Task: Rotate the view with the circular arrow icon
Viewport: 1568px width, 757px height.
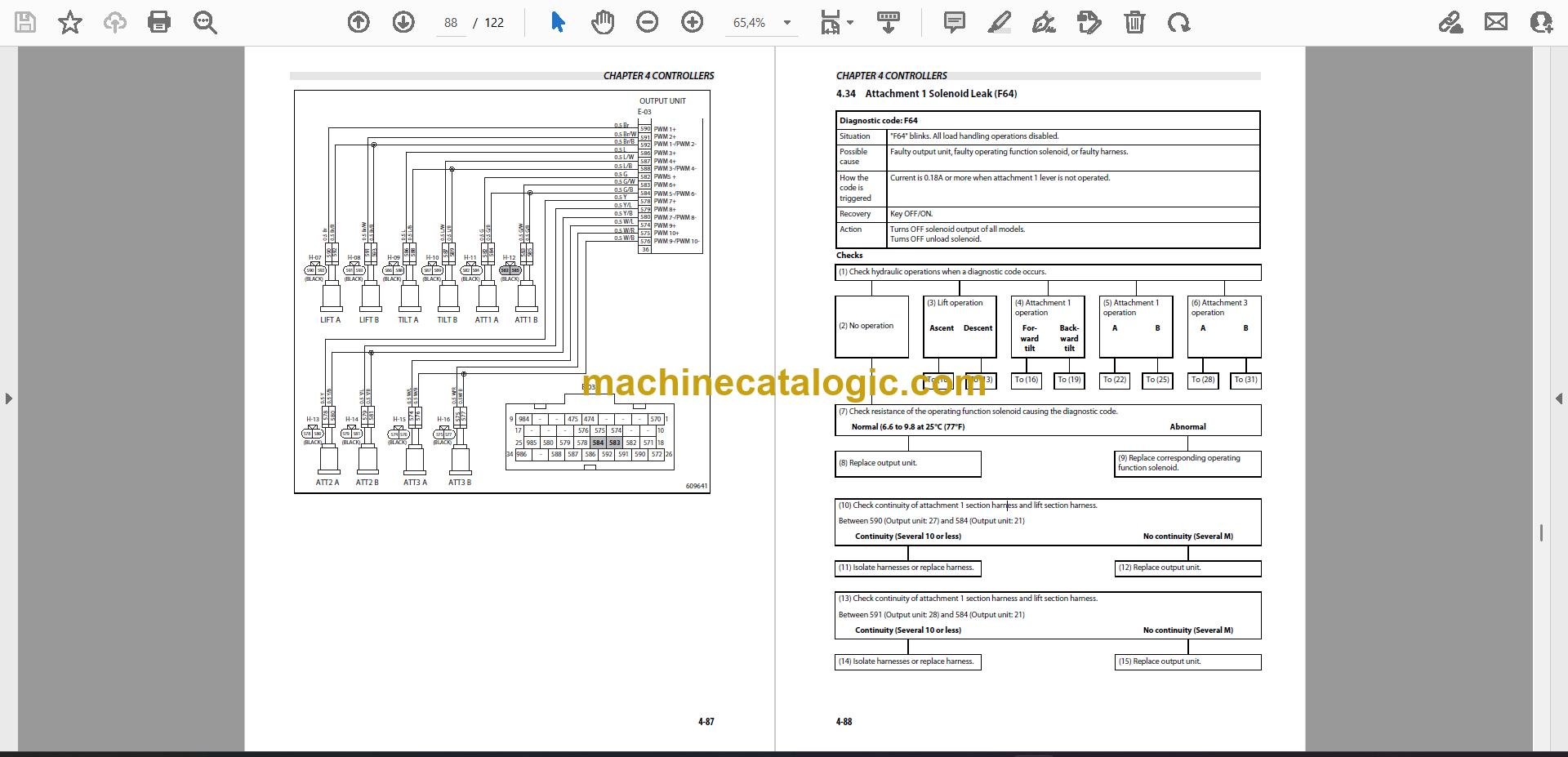Action: click(x=1178, y=22)
